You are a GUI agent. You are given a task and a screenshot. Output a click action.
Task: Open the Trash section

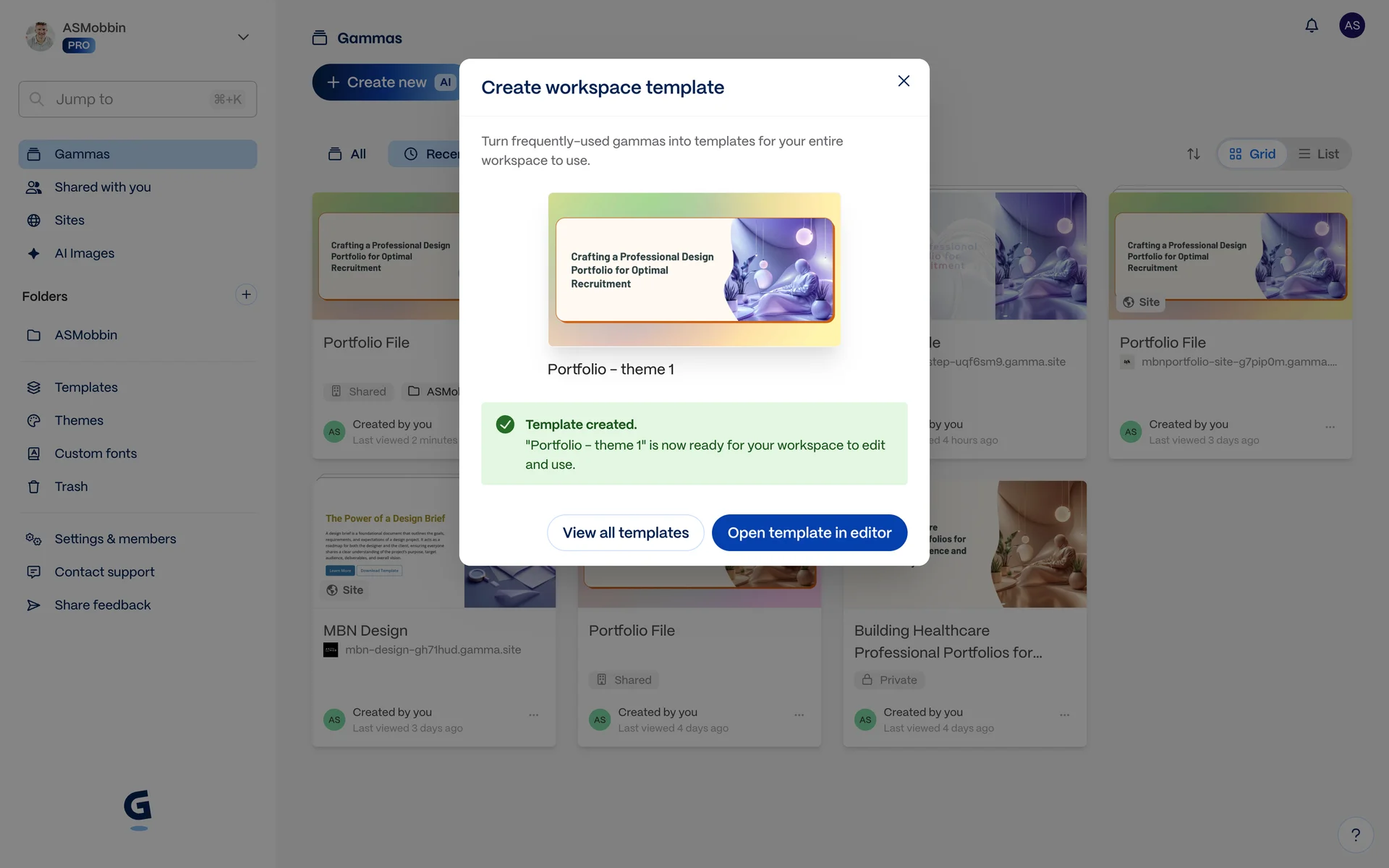click(x=71, y=487)
